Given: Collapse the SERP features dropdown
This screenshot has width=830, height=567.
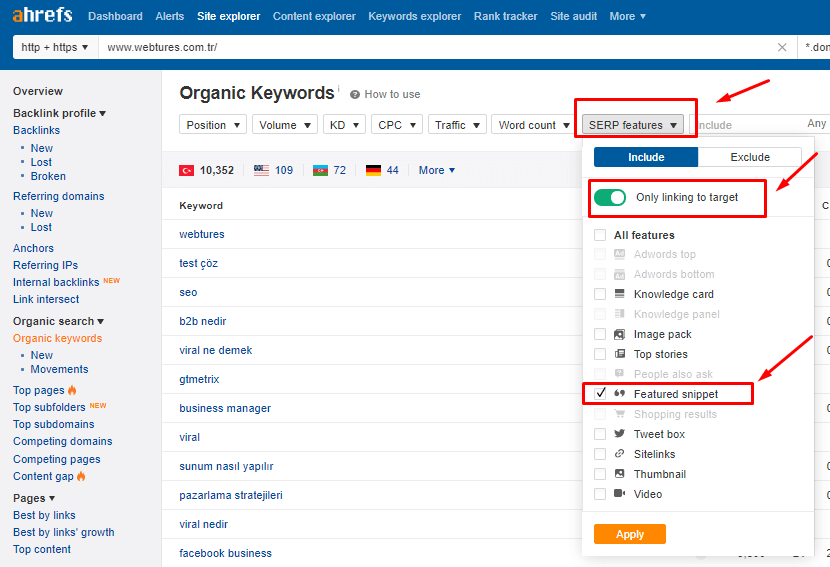Looking at the screenshot, I should pos(633,125).
